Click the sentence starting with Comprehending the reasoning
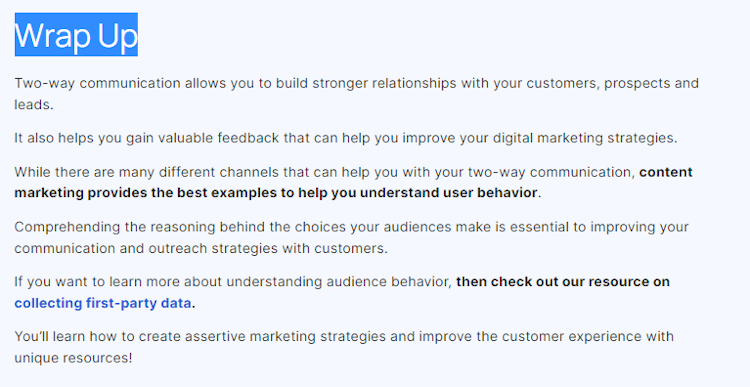This screenshot has width=750, height=387. (x=352, y=237)
